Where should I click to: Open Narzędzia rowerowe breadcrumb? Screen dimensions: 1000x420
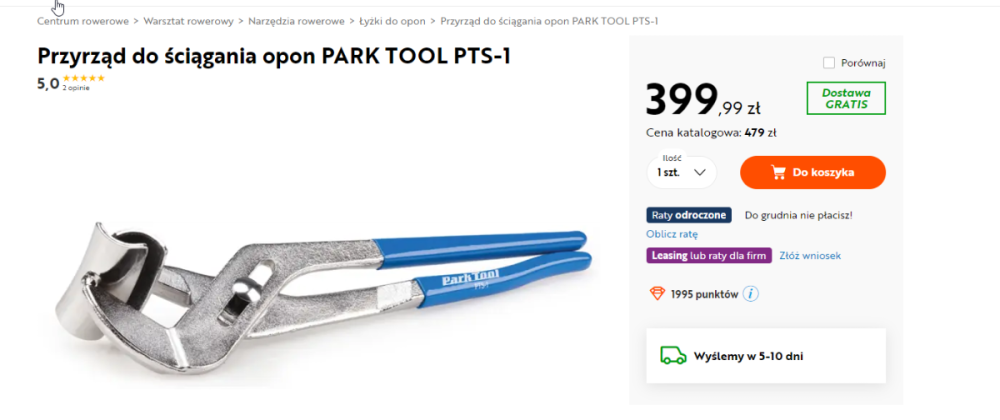299,21
